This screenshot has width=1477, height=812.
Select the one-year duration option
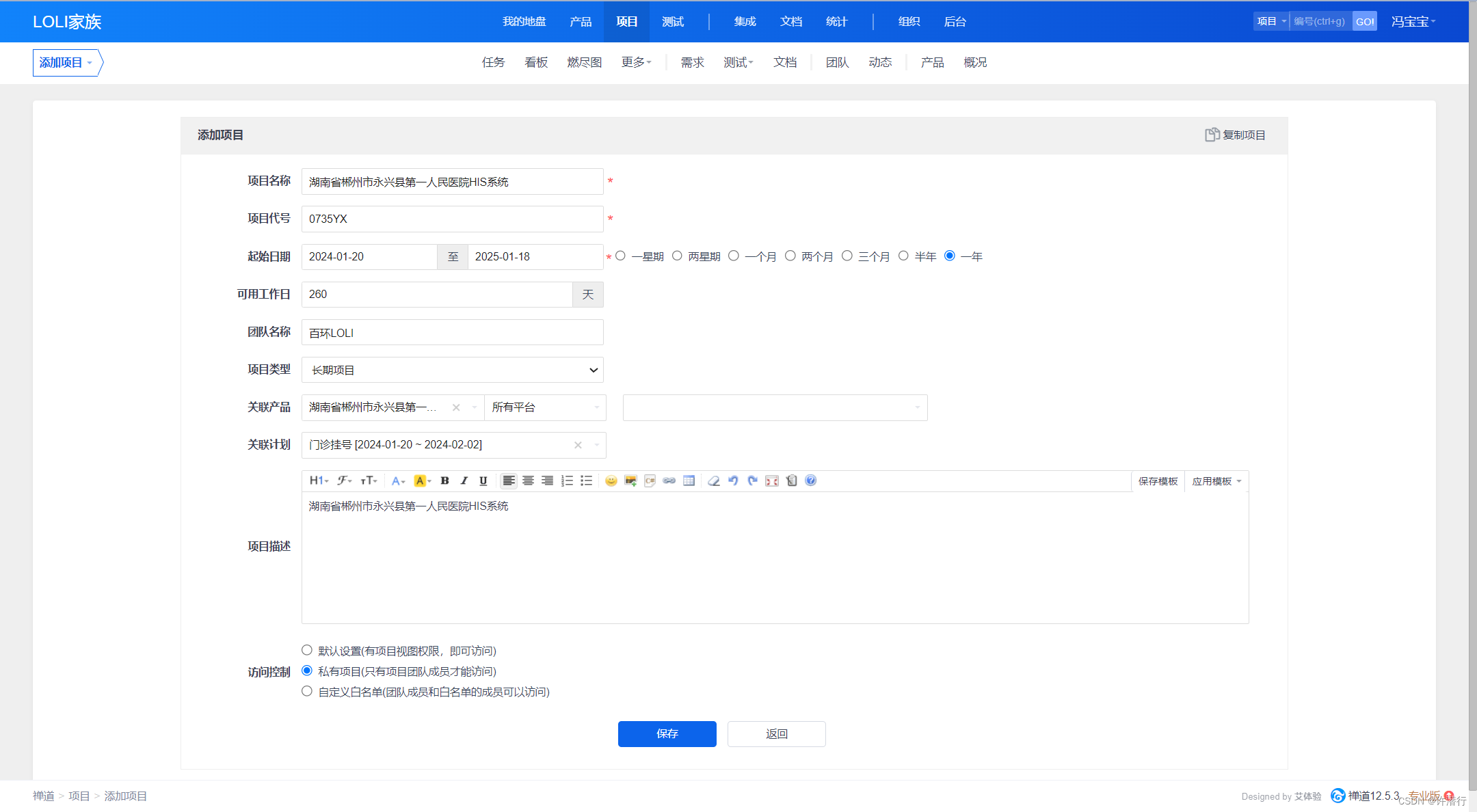pyautogui.click(x=950, y=256)
